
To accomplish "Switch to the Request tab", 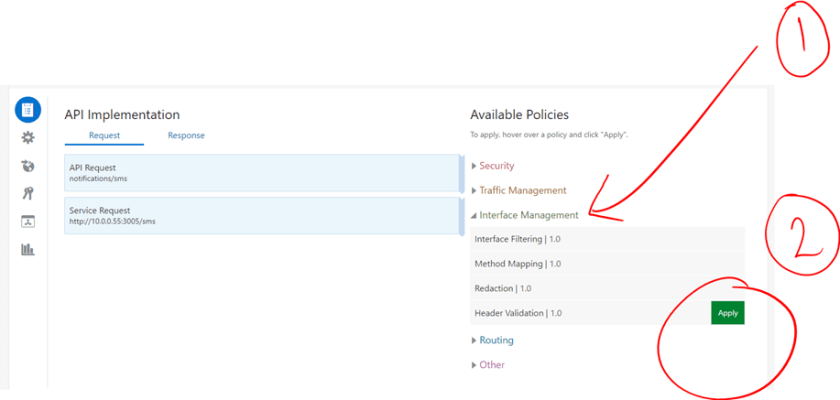I will tap(104, 135).
